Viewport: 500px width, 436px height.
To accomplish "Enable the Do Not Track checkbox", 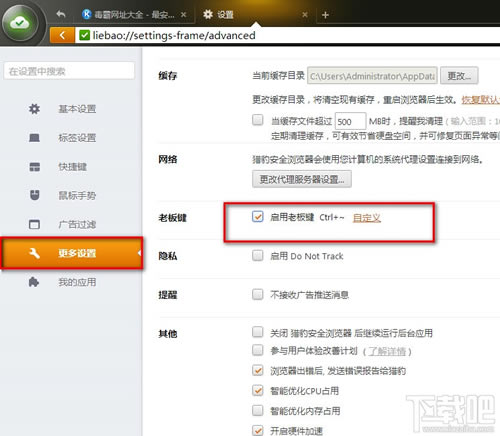I will point(258,256).
